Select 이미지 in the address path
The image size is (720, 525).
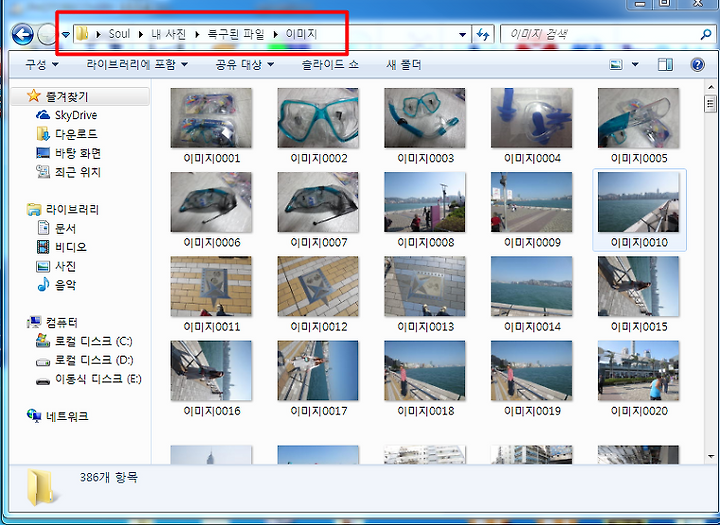[x=301, y=34]
